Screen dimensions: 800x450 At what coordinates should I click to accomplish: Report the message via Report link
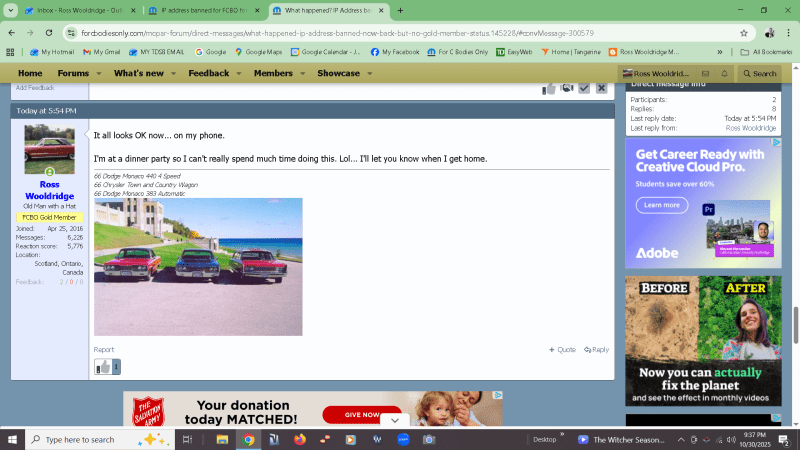[x=104, y=349]
